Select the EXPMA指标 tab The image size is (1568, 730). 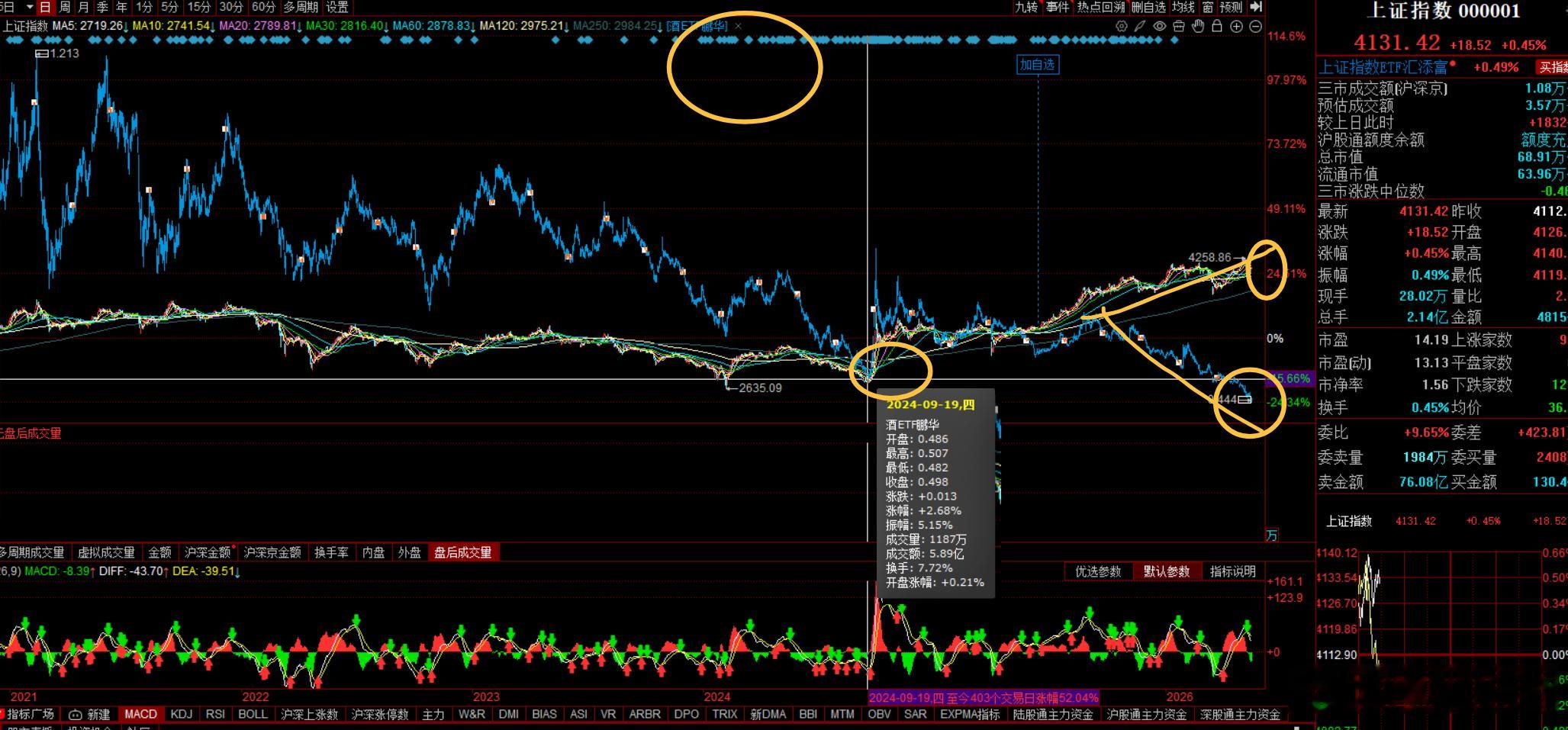point(970,714)
